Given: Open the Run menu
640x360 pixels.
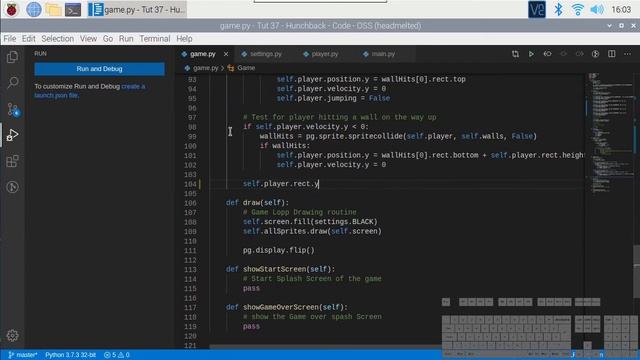Looking at the screenshot, I should [126, 39].
